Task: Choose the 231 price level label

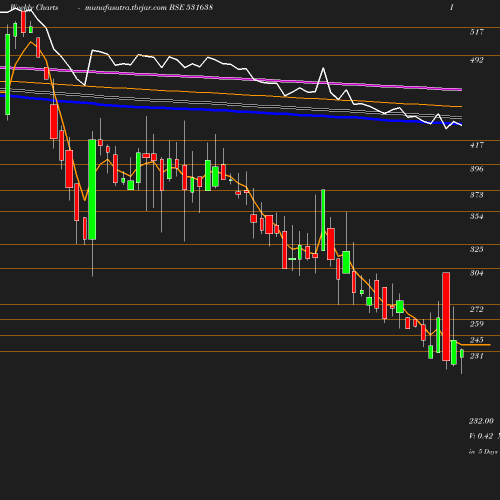Action: click(x=477, y=356)
